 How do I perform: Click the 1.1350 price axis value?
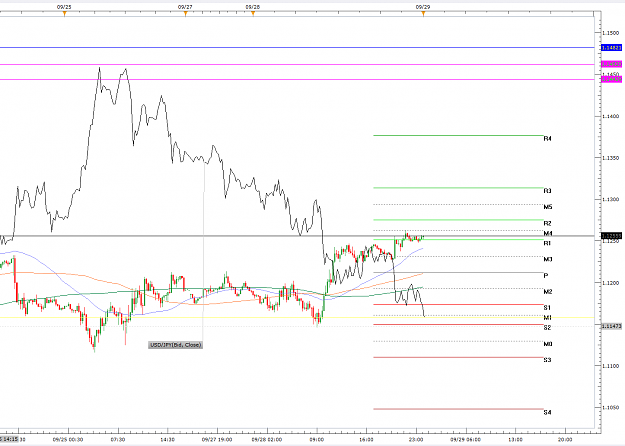pos(611,158)
